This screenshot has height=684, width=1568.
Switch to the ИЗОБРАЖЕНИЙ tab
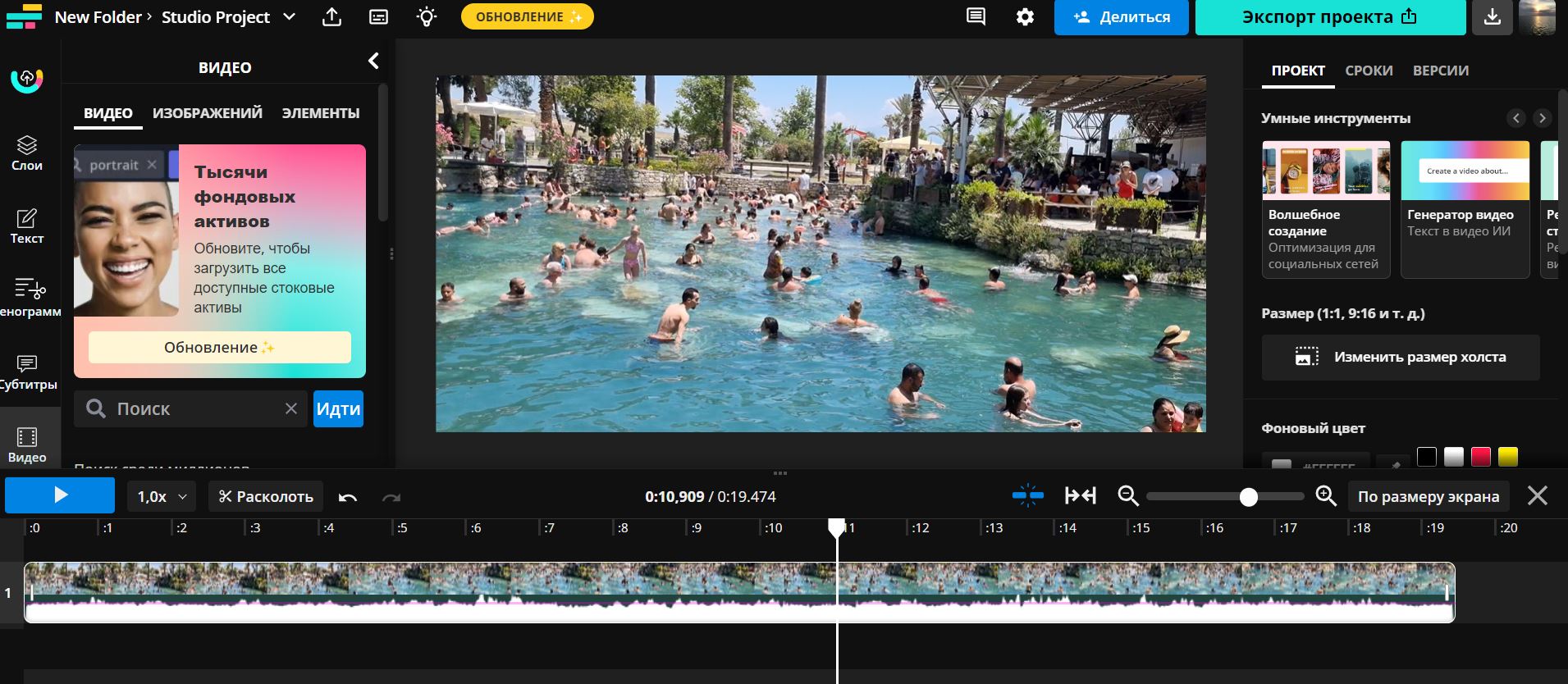[208, 113]
